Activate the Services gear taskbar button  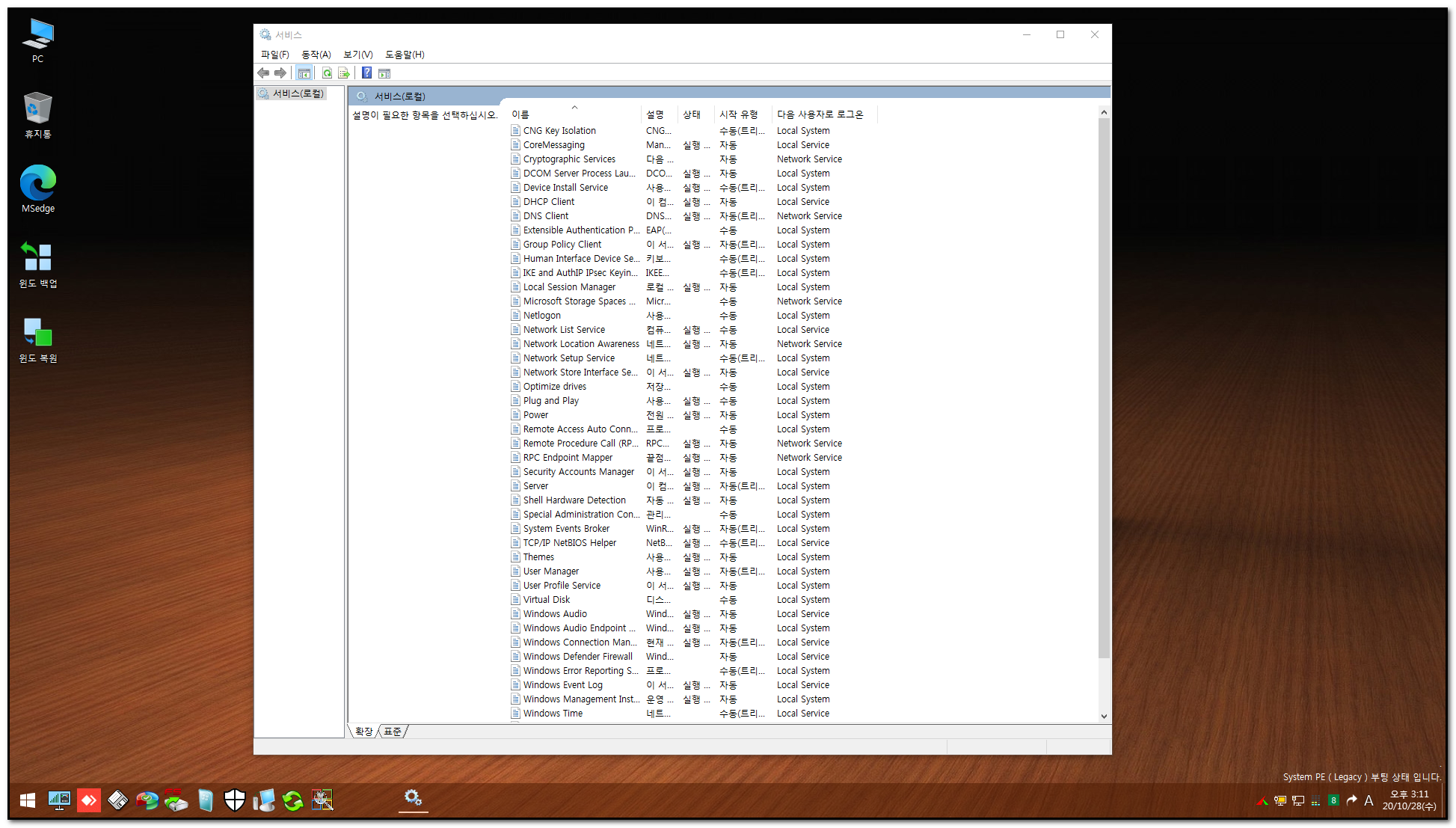pyautogui.click(x=413, y=799)
